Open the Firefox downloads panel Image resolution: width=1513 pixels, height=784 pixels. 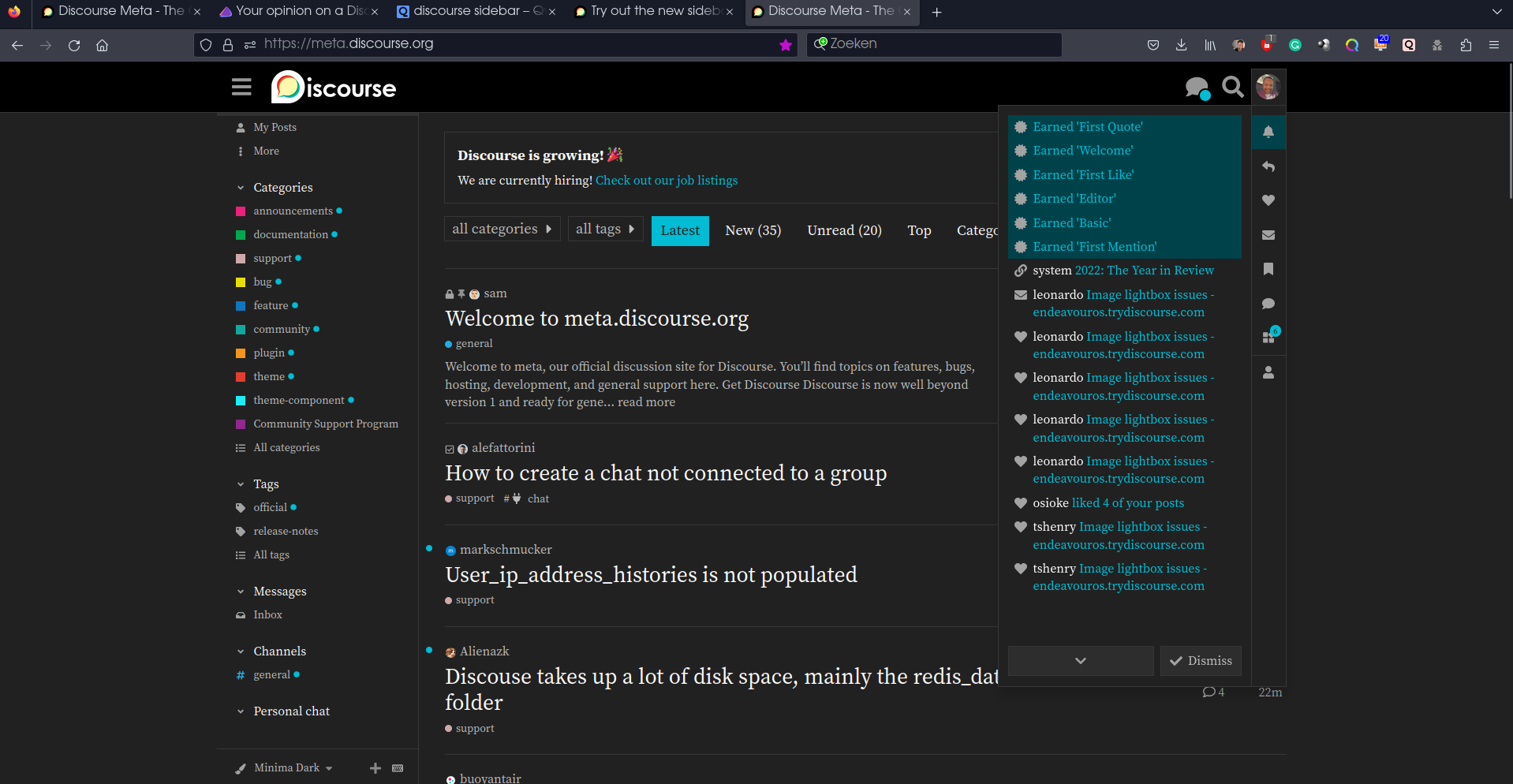point(1181,45)
